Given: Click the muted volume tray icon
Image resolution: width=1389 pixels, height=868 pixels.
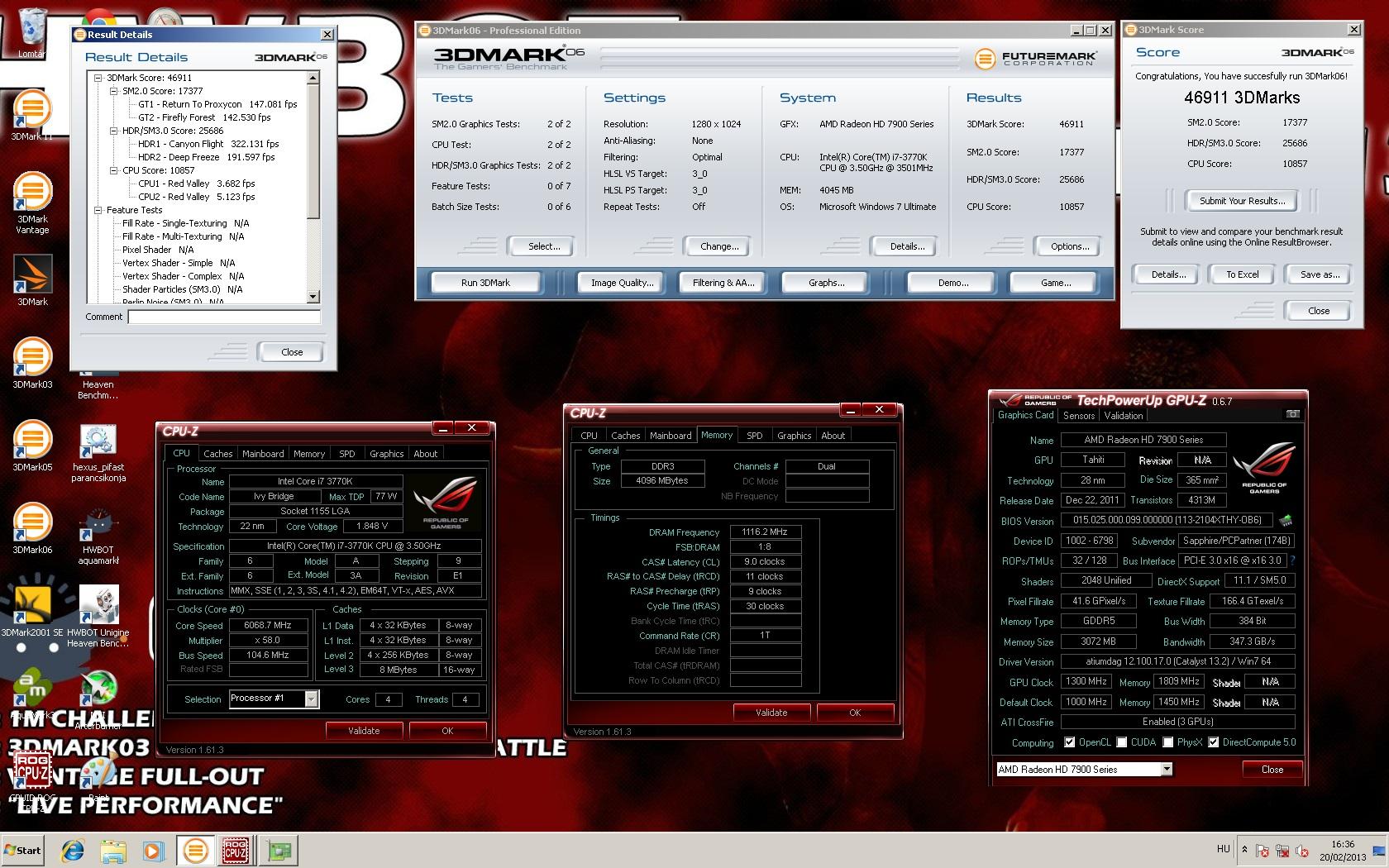Looking at the screenshot, I should click(x=1302, y=850).
